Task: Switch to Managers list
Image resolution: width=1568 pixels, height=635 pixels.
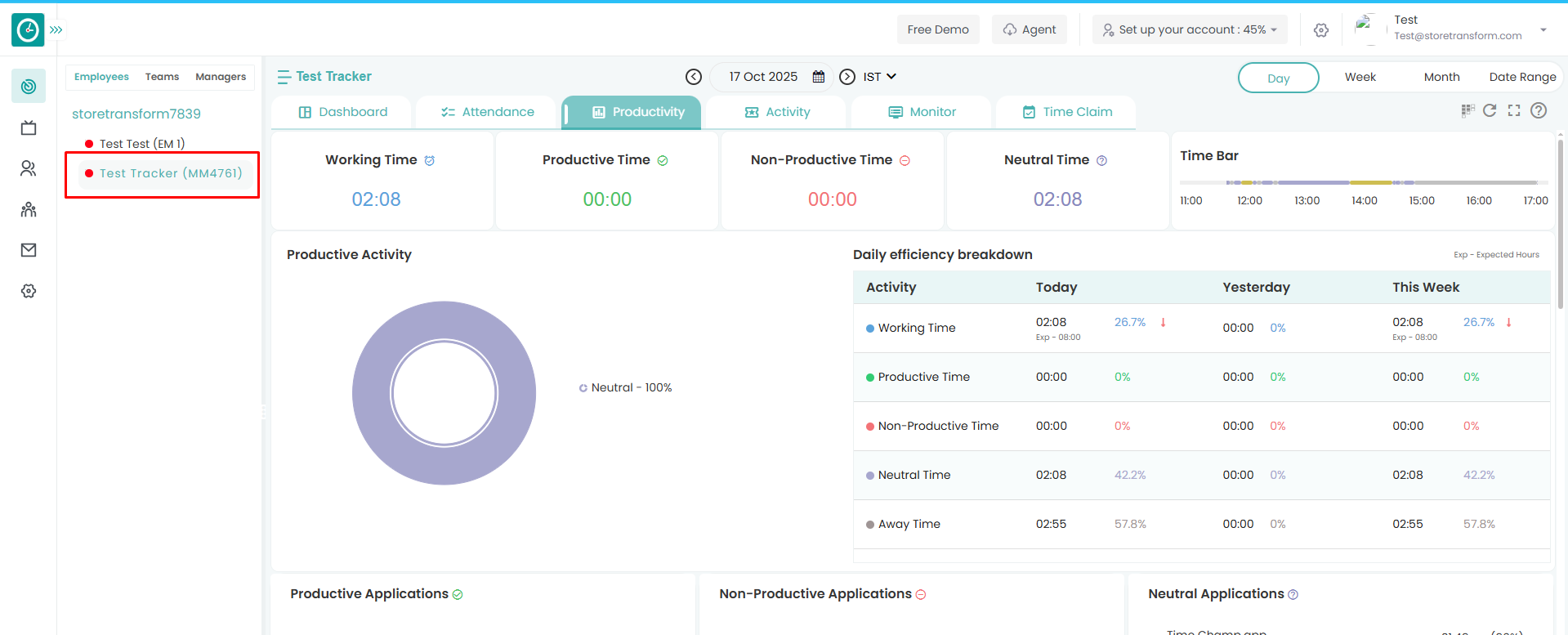Action: (x=221, y=77)
